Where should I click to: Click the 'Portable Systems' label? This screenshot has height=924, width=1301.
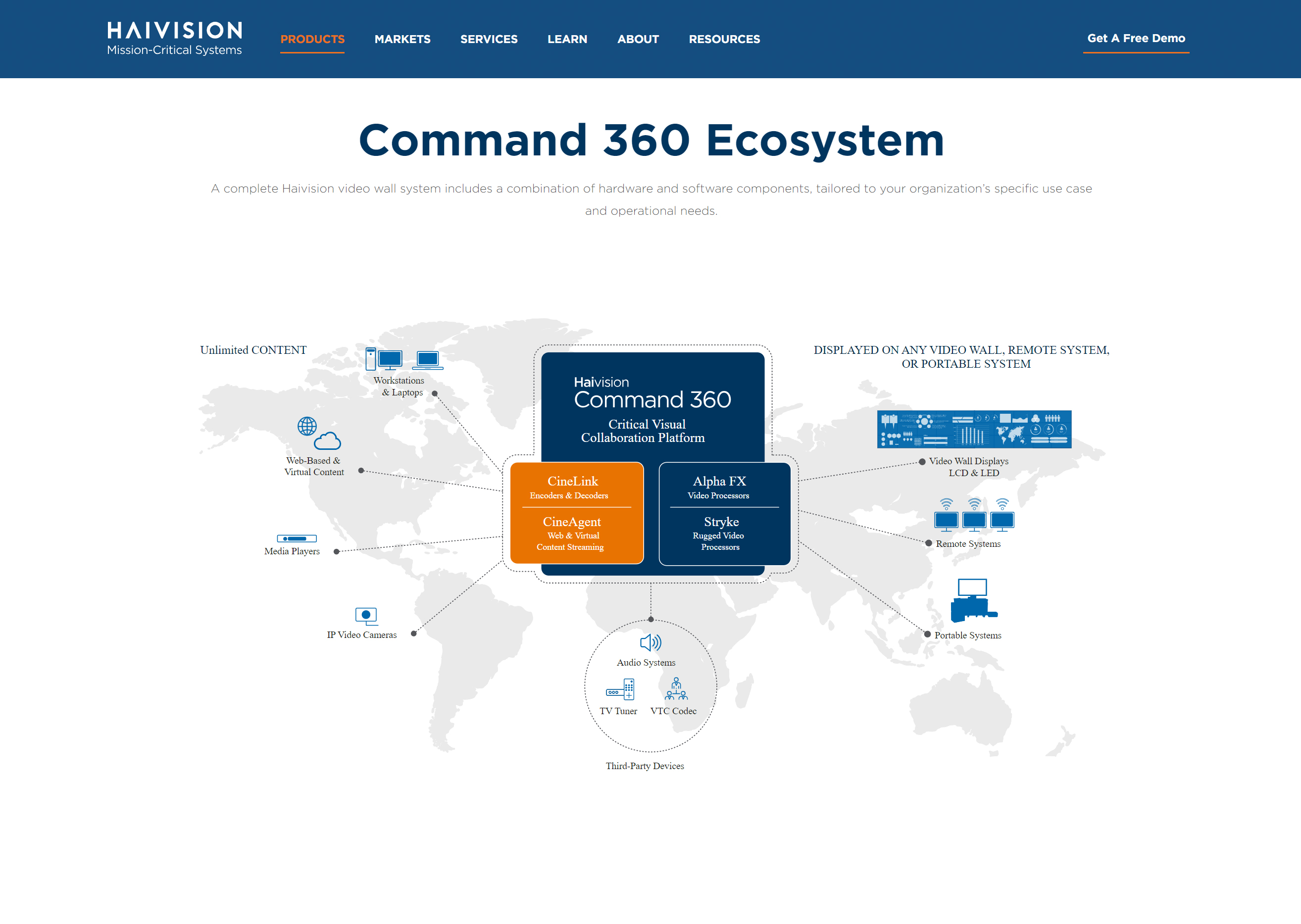pos(967,635)
